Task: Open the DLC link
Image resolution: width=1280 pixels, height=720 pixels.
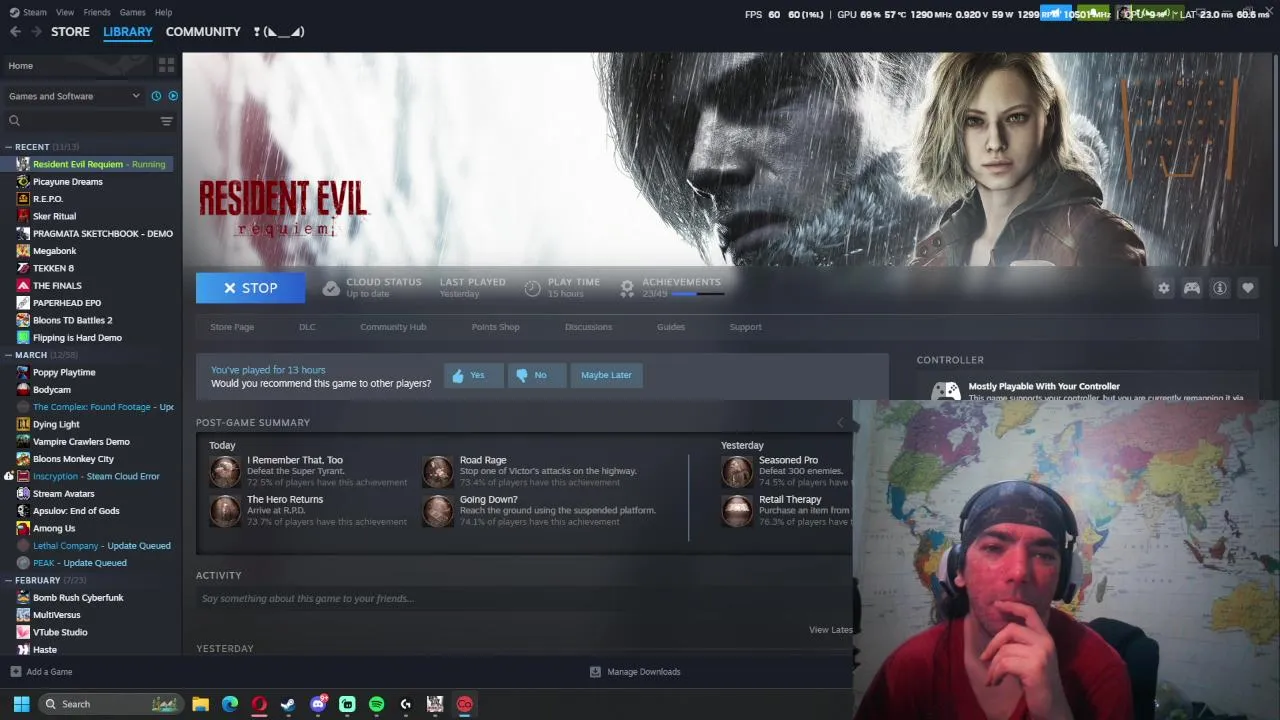Action: (307, 327)
